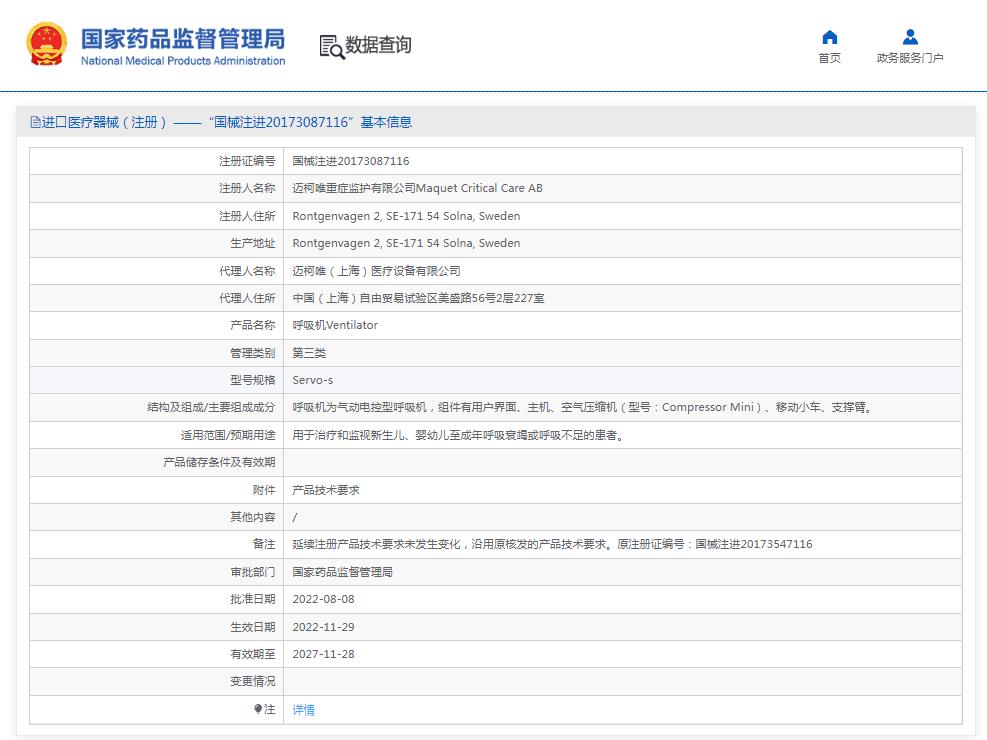Click the national emblem logo
The image size is (987, 740).
(46, 46)
